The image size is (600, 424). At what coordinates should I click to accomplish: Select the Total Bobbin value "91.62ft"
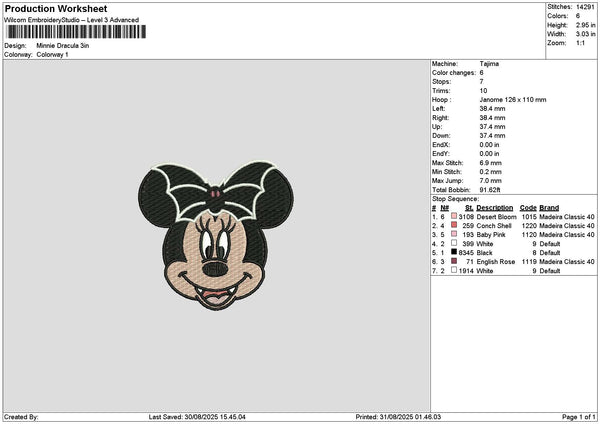click(x=490, y=190)
